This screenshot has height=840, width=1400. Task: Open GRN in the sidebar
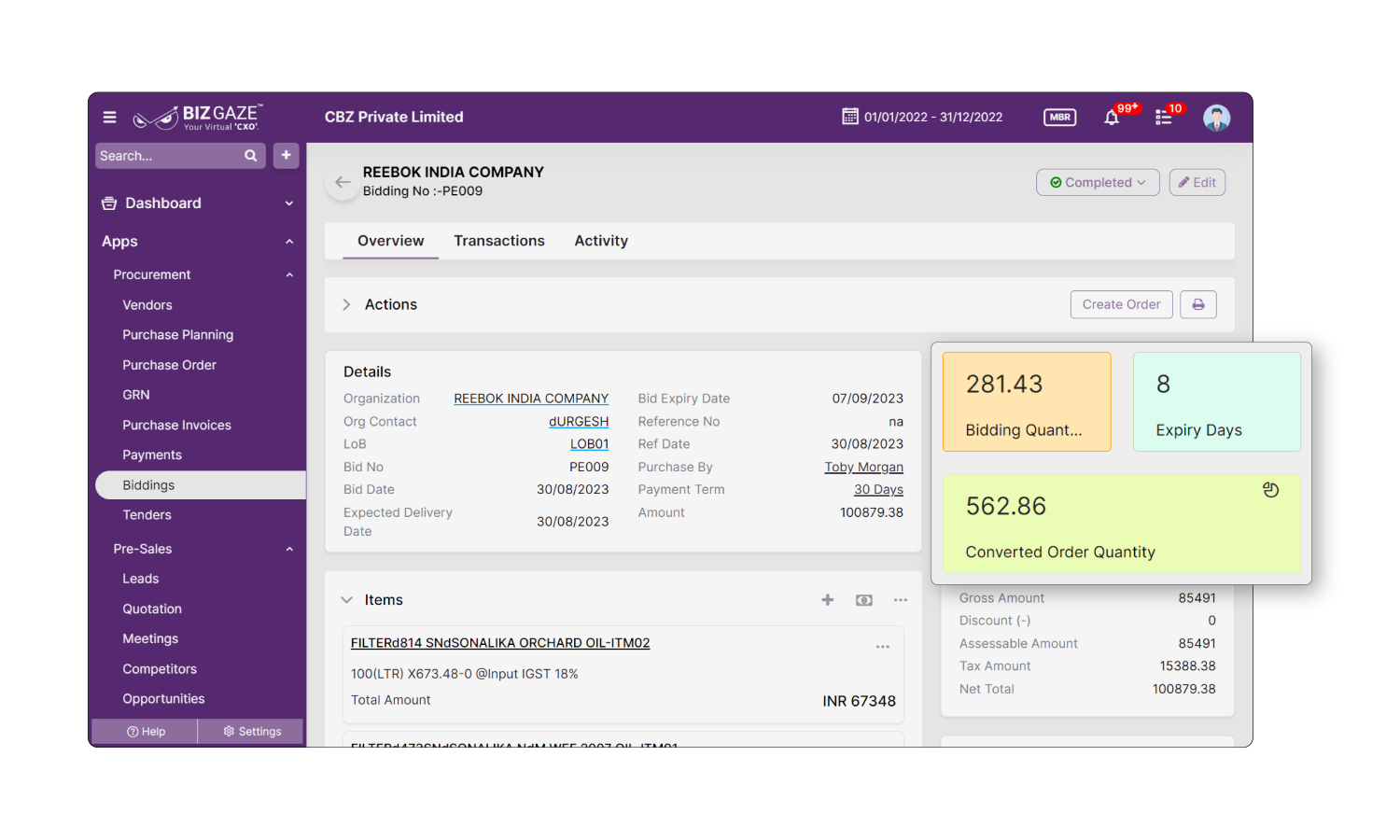[136, 395]
